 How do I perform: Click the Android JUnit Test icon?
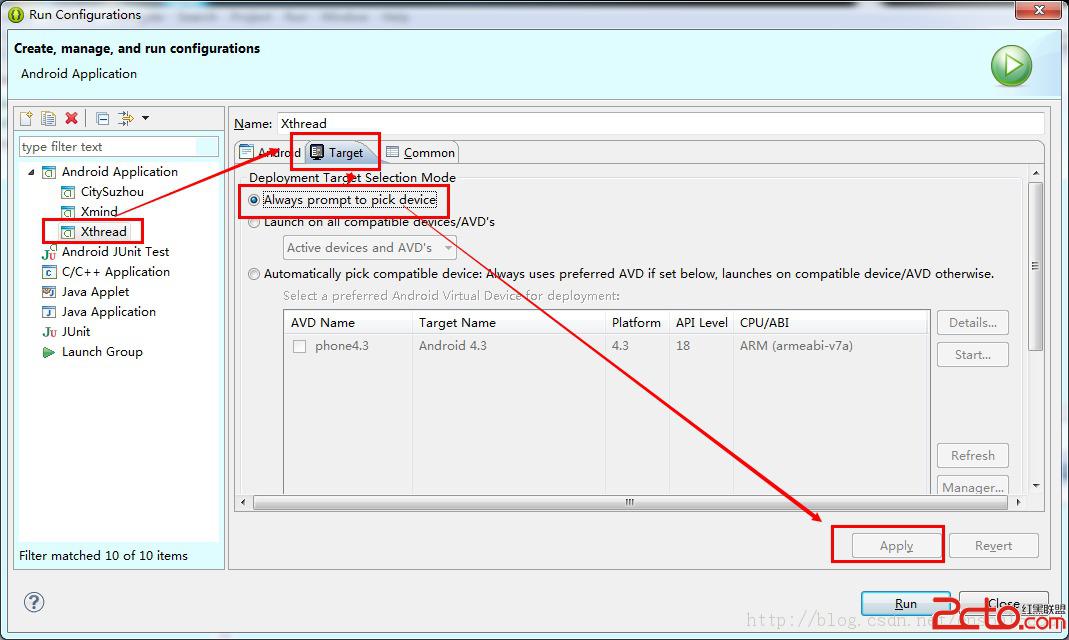tap(49, 252)
